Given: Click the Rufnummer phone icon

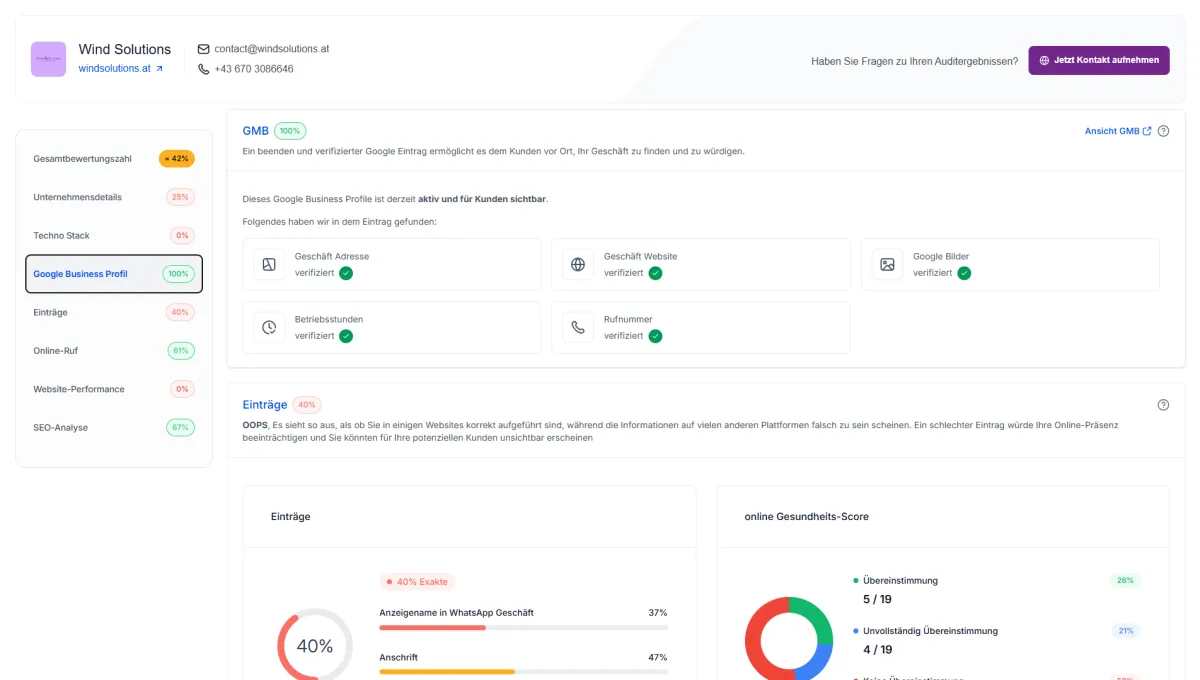Looking at the screenshot, I should 578,328.
